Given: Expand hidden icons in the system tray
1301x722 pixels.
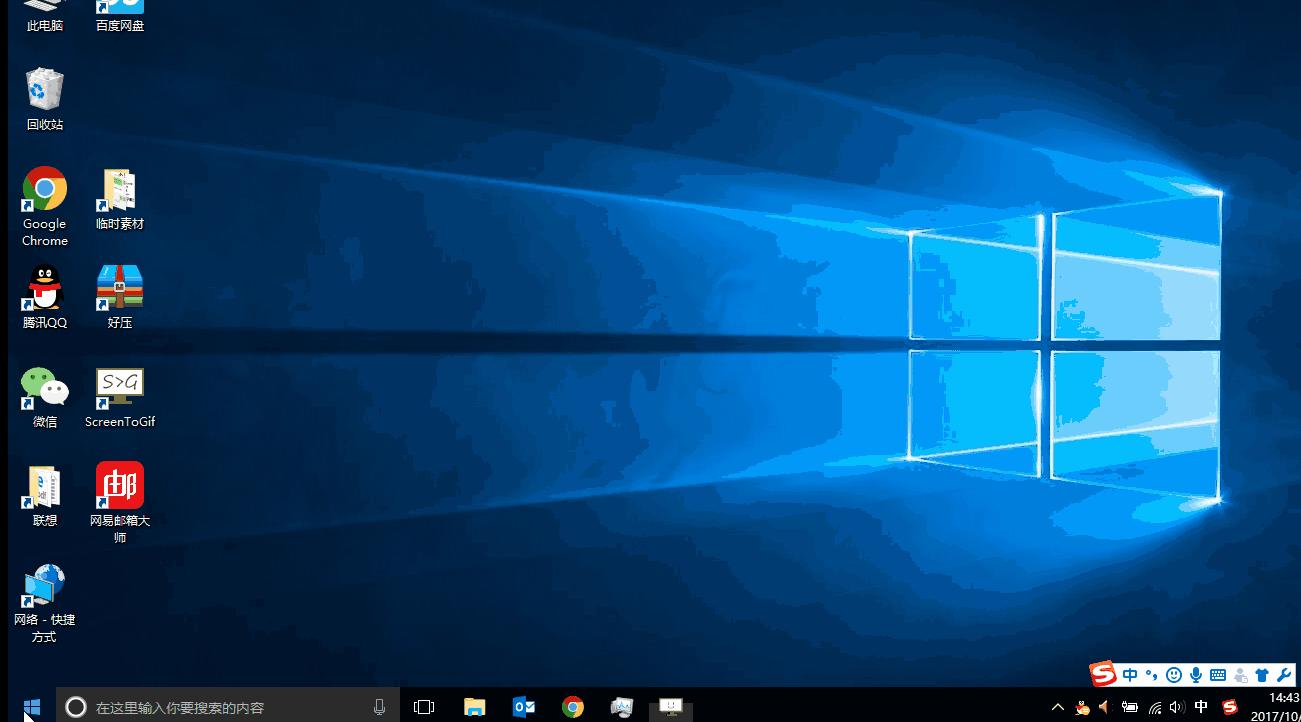Looking at the screenshot, I should point(1057,707).
